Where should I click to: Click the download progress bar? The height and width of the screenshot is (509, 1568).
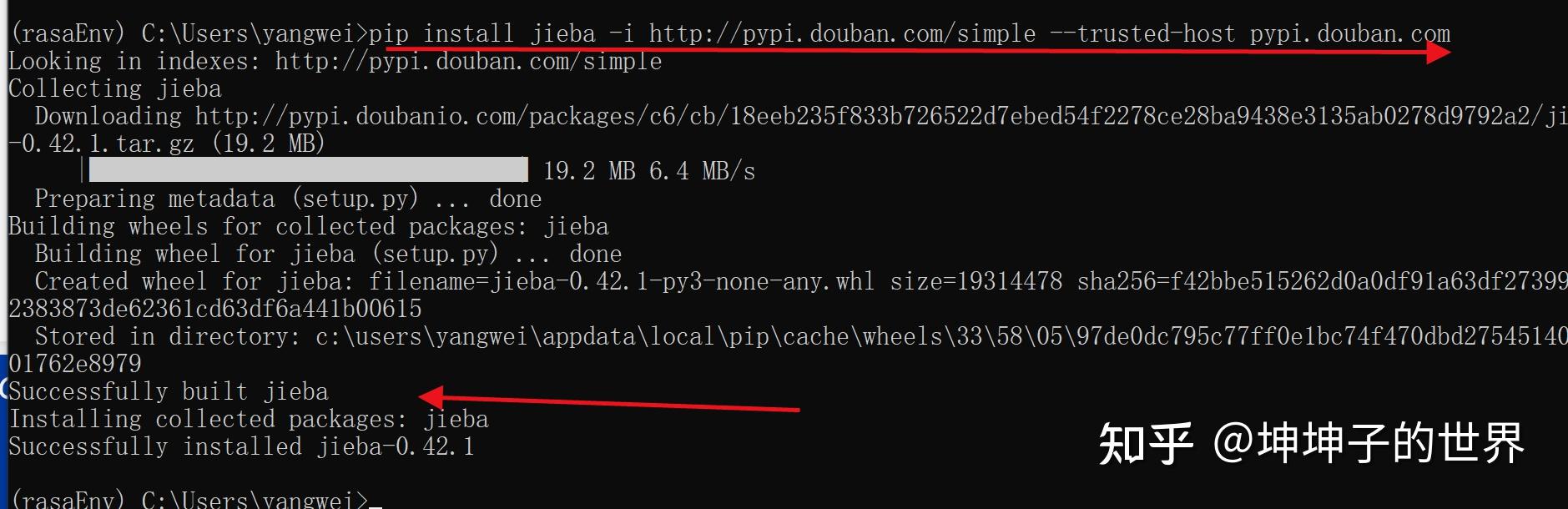point(307,170)
